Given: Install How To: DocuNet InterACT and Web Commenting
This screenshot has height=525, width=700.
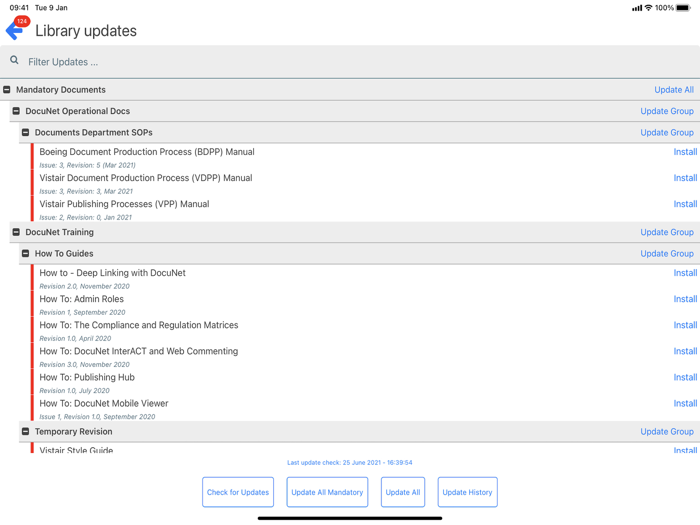Looking at the screenshot, I should point(685,351).
